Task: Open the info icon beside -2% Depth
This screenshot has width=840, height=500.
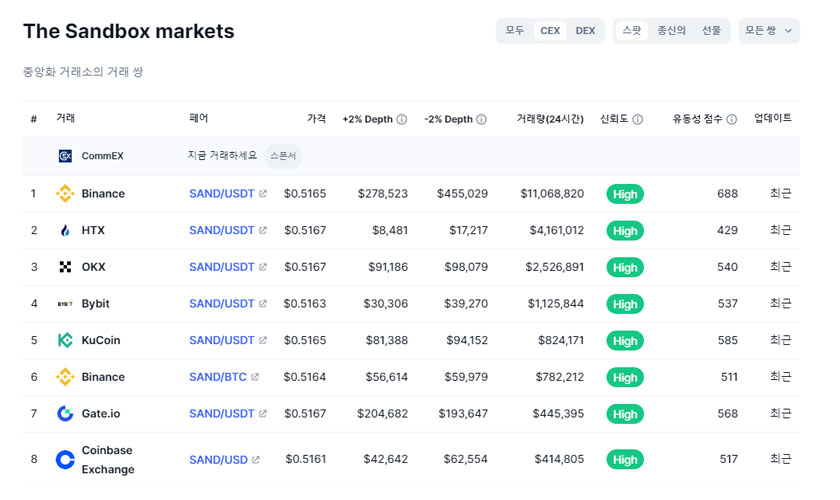Action: pos(482,120)
